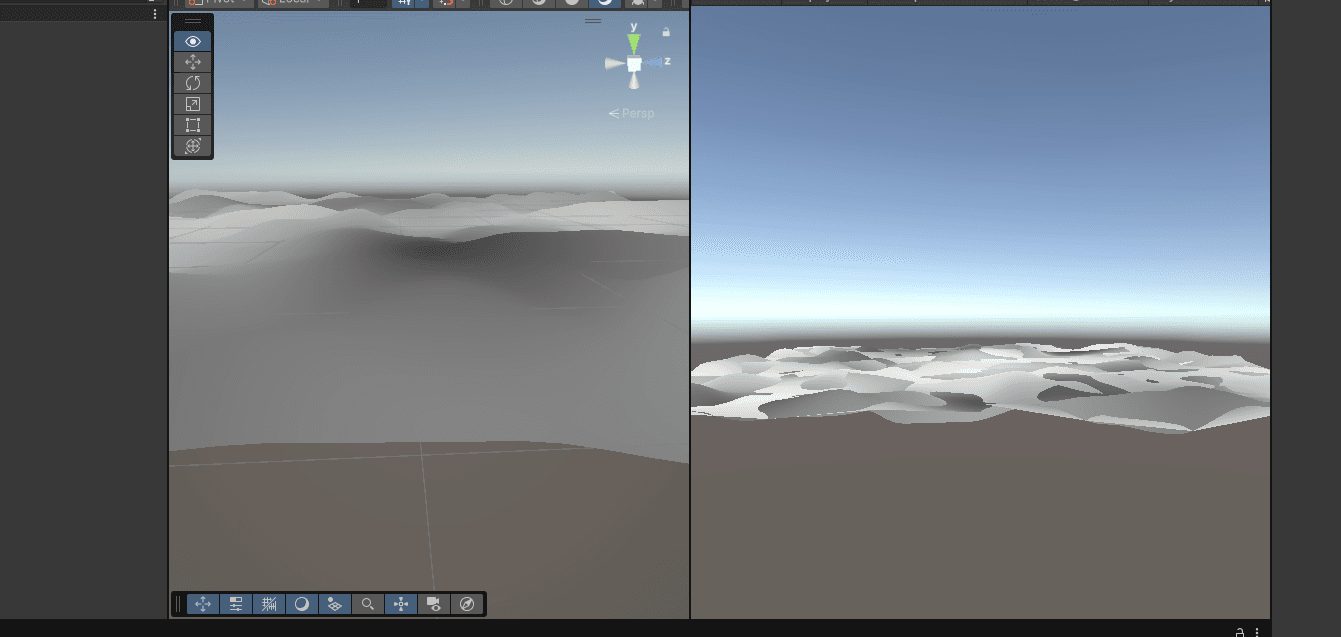
Task: Open the magnifier search icon in bottom bar
Action: pyautogui.click(x=368, y=604)
